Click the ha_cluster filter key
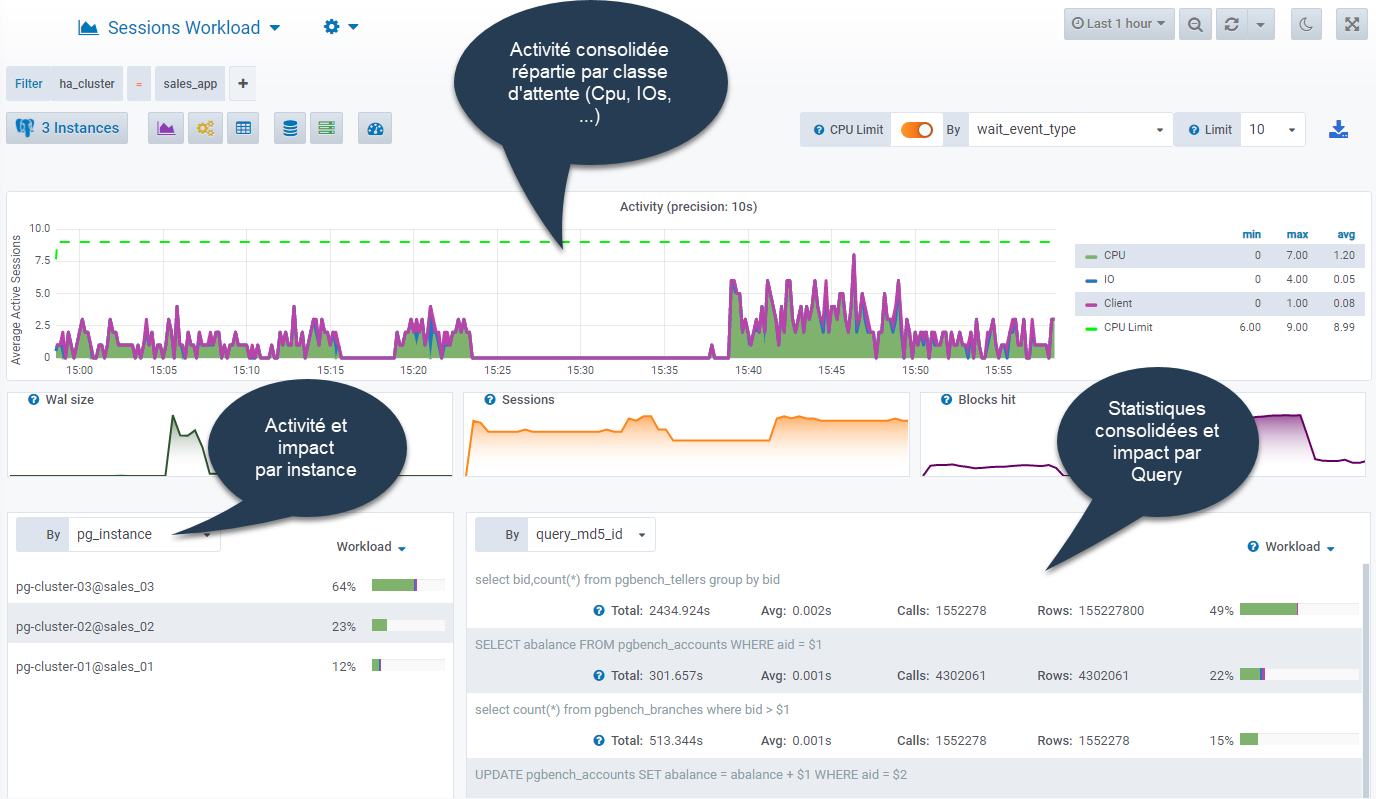The width and height of the screenshot is (1376, 799). pyautogui.click(x=87, y=84)
